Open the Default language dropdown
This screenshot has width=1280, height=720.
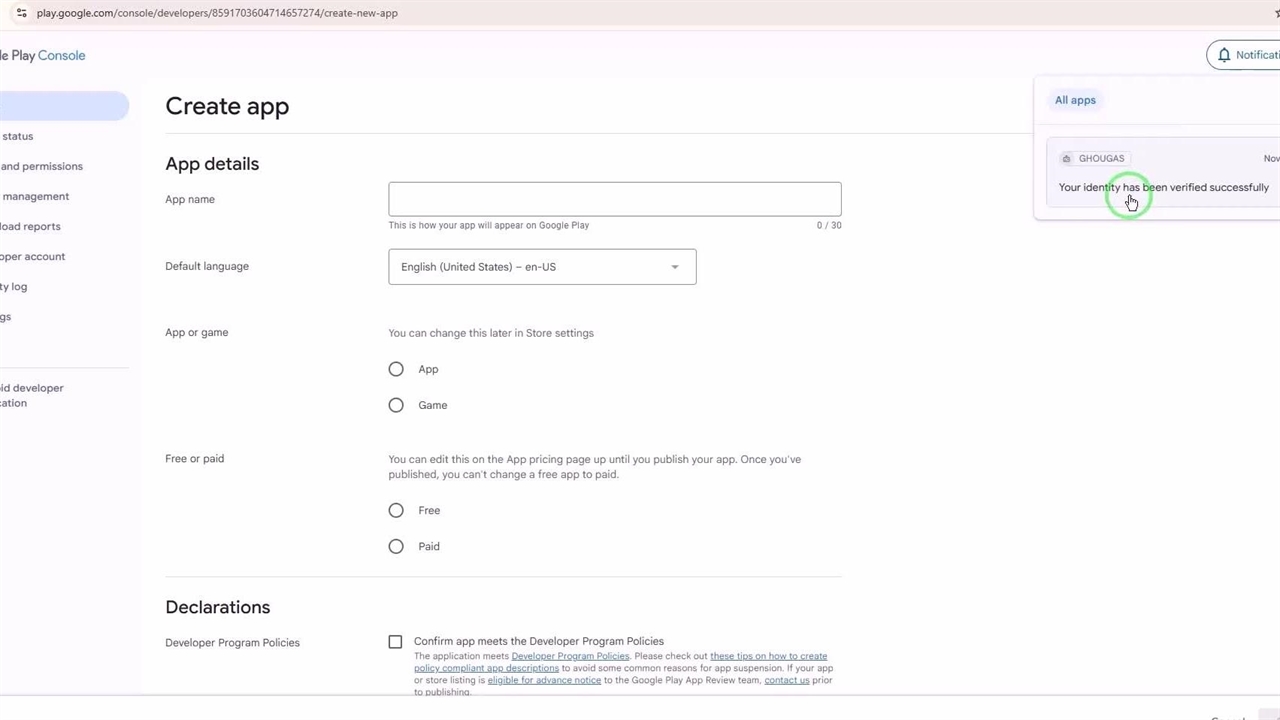[541, 267]
